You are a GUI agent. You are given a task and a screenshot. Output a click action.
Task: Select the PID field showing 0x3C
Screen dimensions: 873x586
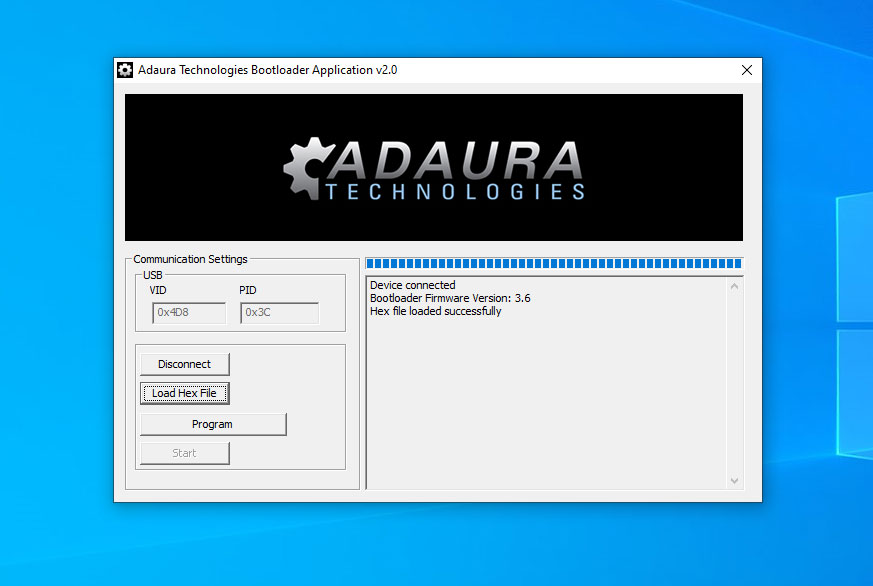tap(279, 313)
